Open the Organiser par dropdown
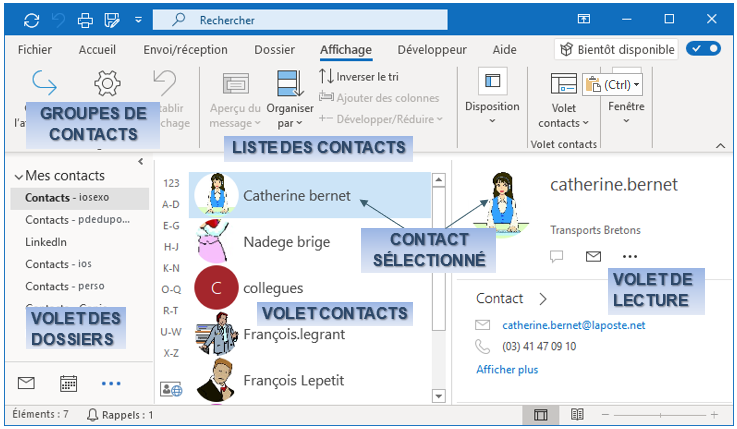This screenshot has width=737, height=429. [290, 100]
